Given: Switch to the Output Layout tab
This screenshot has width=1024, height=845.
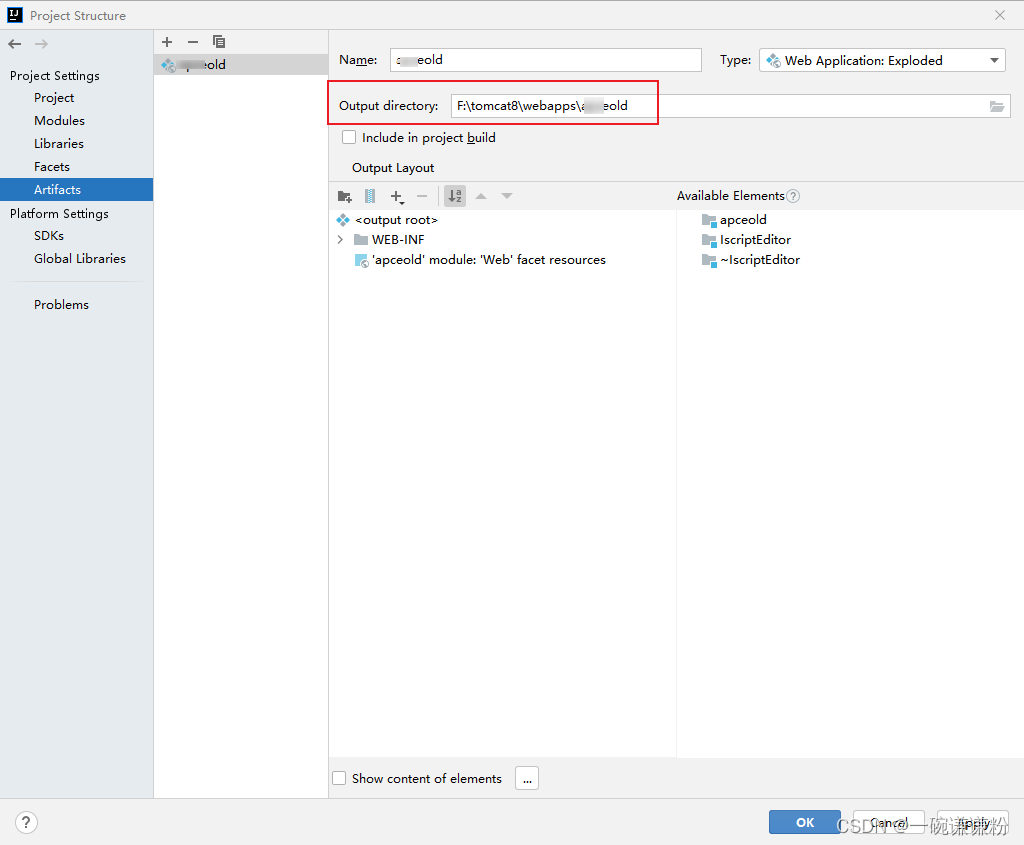Looking at the screenshot, I should tap(392, 168).
